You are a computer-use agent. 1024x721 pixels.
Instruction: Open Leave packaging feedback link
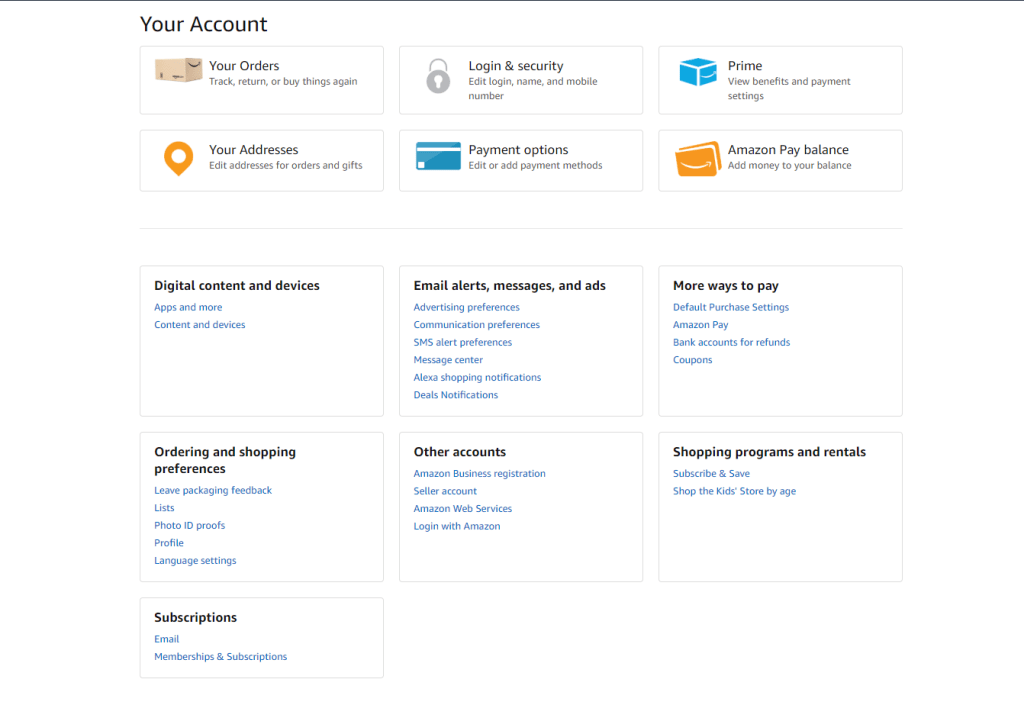tap(213, 490)
